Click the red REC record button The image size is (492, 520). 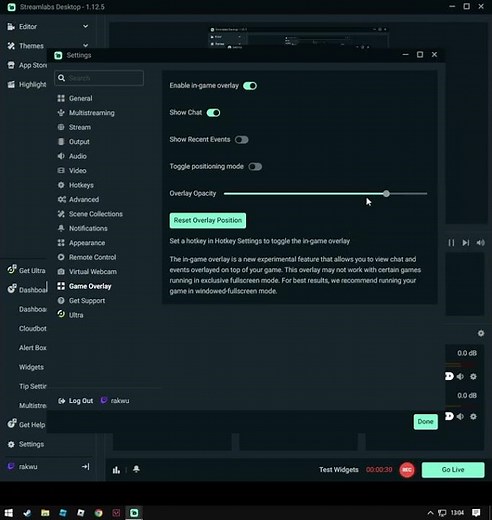click(407, 470)
